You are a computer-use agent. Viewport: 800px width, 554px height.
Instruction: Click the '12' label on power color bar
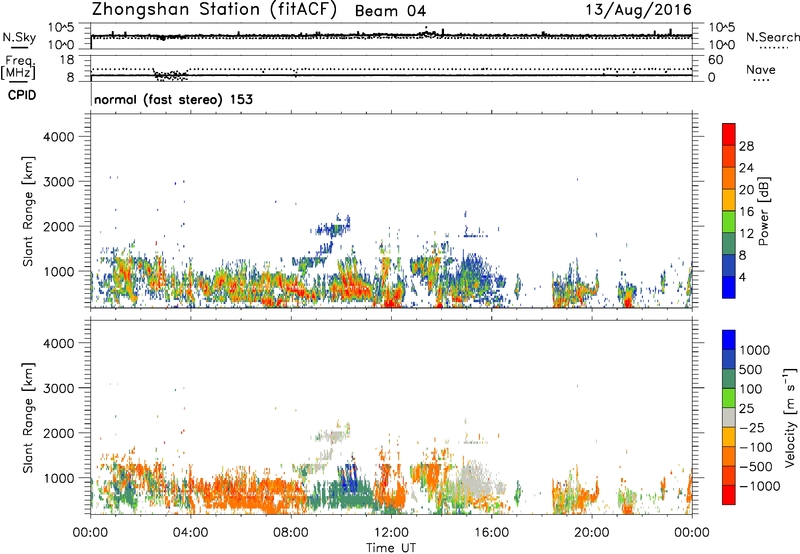coord(746,234)
